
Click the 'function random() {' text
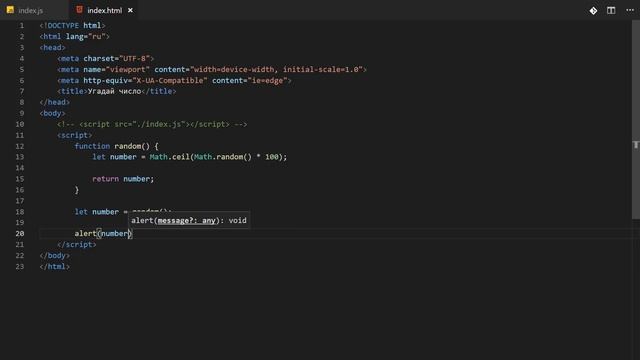click(x=116, y=146)
